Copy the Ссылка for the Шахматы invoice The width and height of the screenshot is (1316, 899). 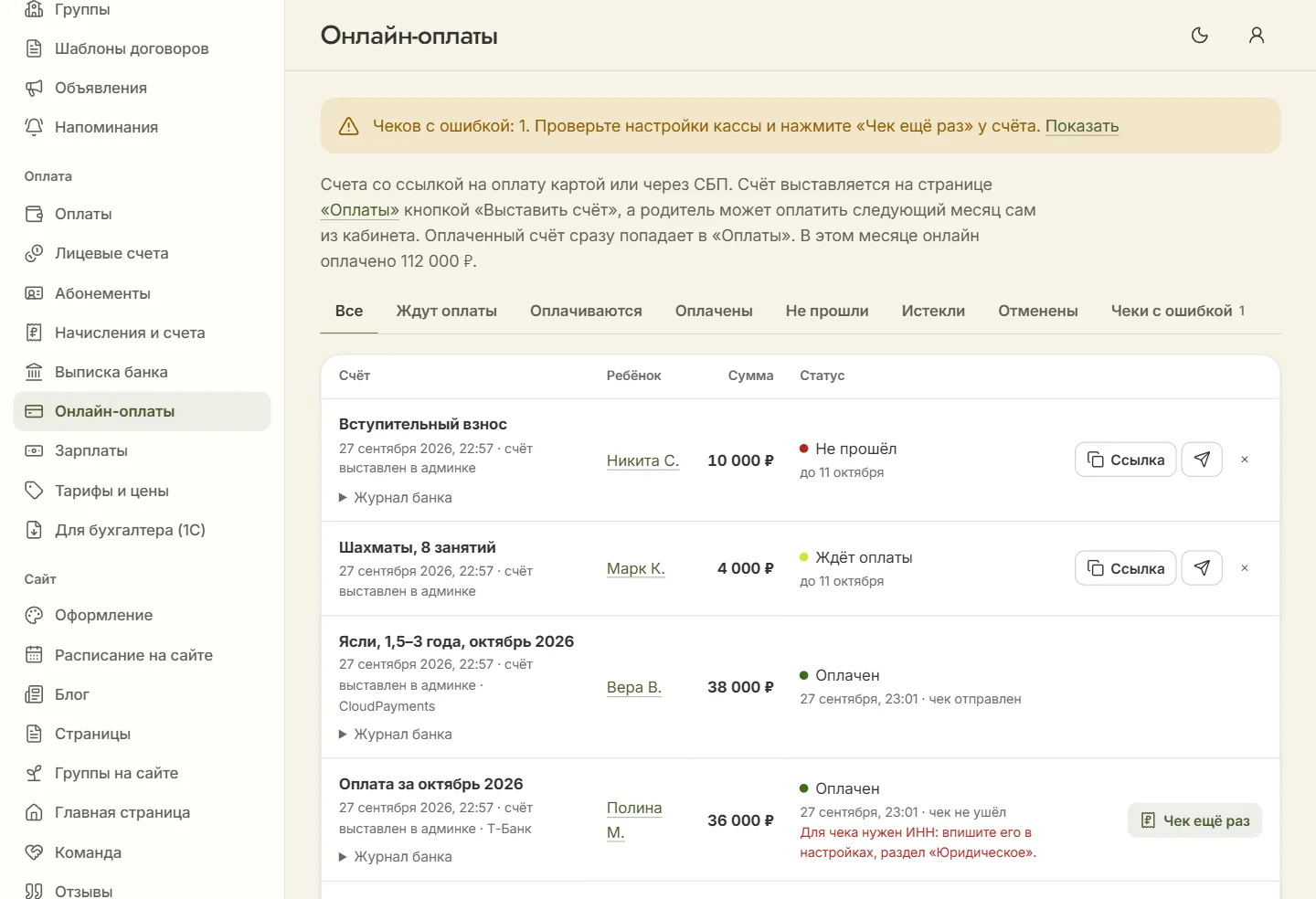(1125, 568)
